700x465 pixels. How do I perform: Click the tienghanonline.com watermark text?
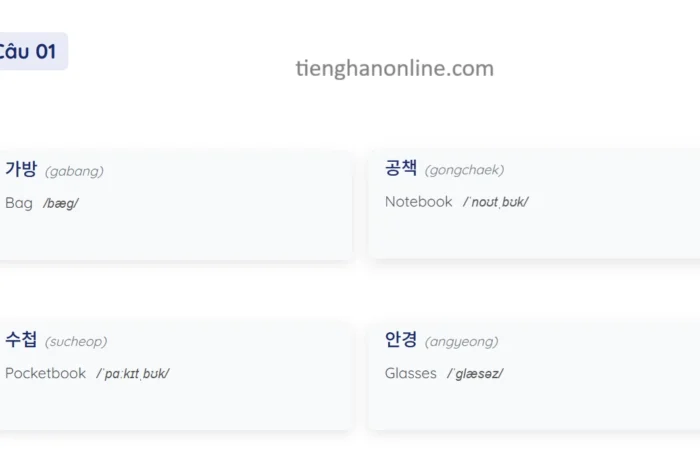[394, 68]
